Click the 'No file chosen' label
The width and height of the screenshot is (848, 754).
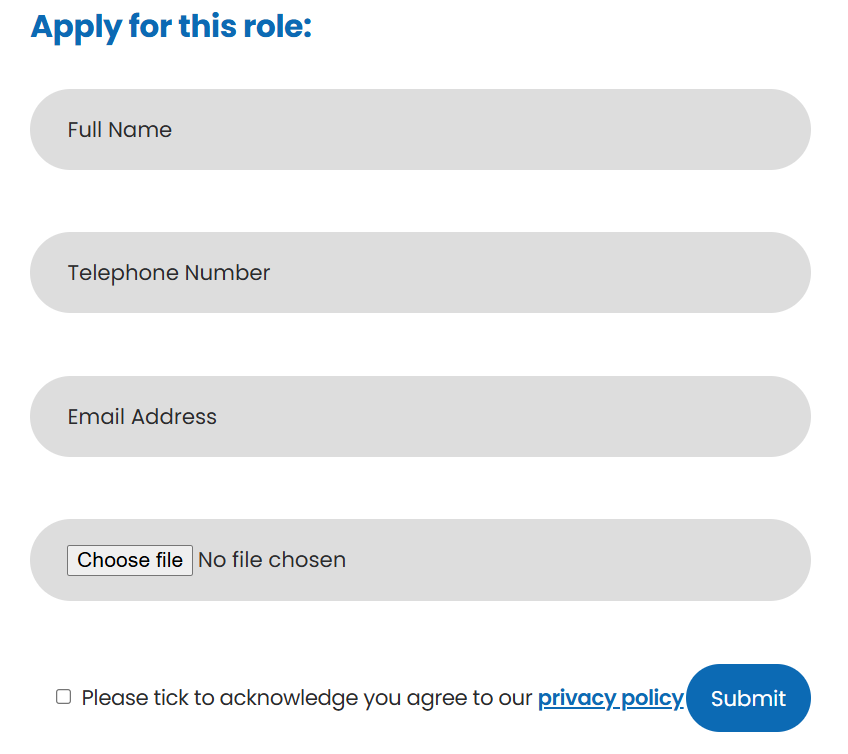point(272,560)
